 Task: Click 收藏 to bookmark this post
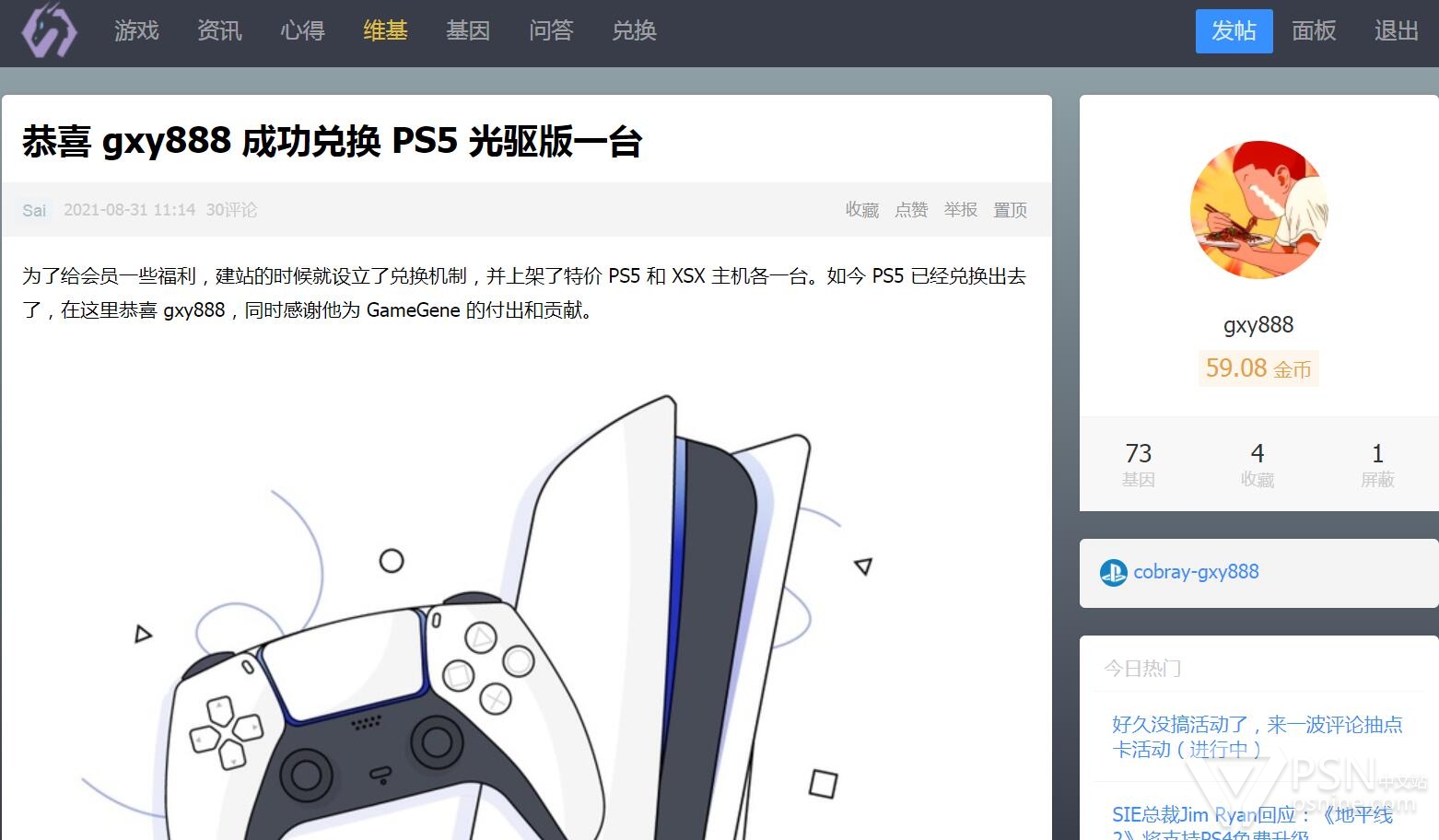click(862, 210)
